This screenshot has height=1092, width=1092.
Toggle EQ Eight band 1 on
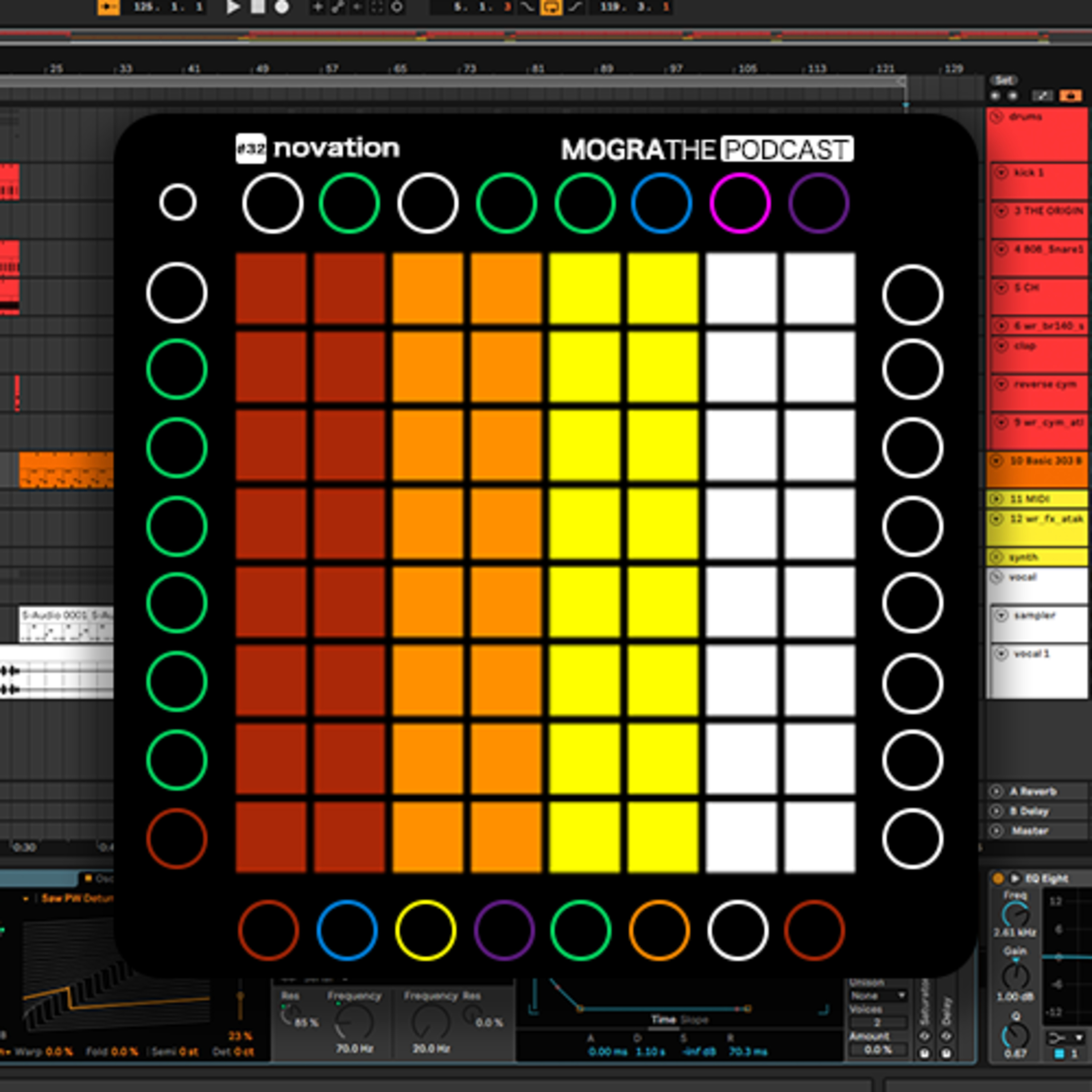point(1059,1053)
